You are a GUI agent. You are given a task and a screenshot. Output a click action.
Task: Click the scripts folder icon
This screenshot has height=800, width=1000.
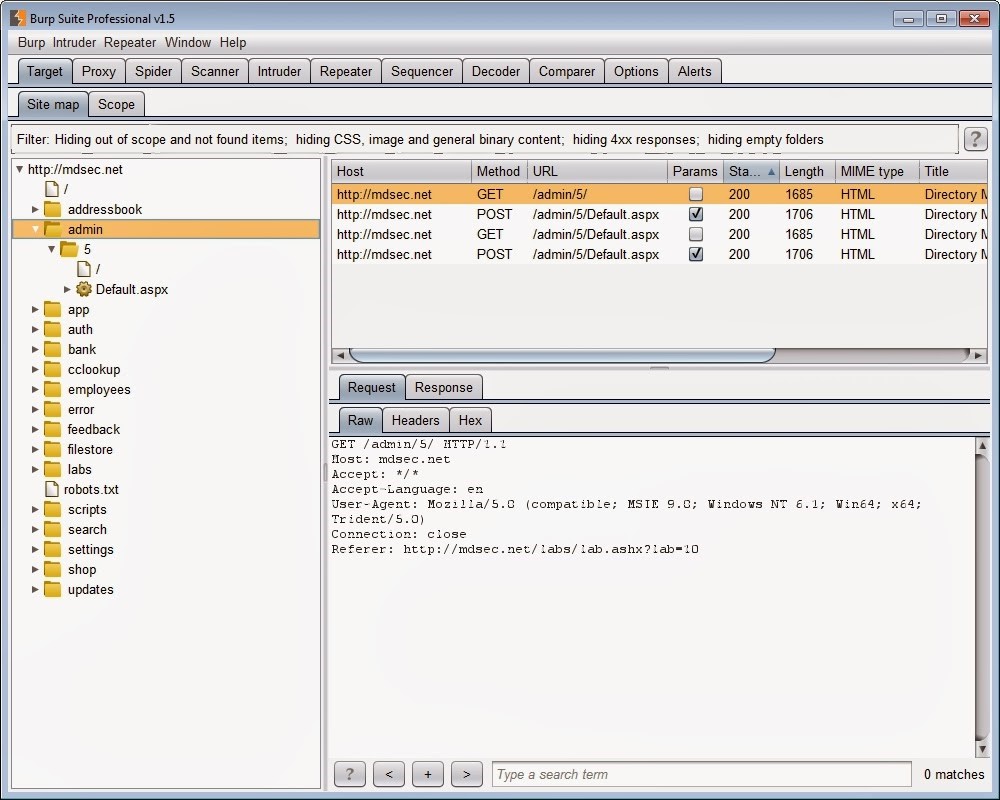click(x=52, y=509)
